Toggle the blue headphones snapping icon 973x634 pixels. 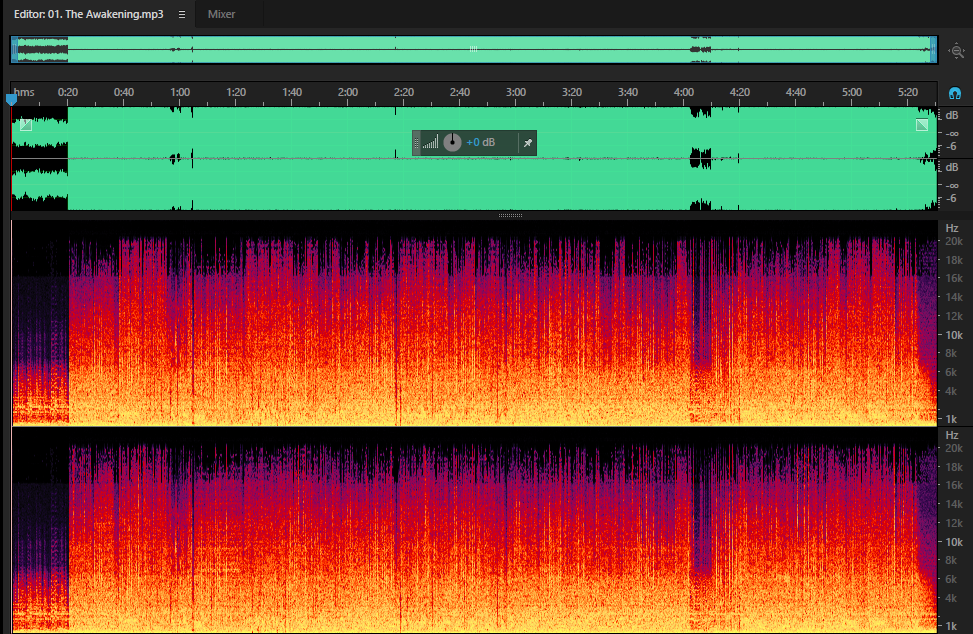(955, 94)
